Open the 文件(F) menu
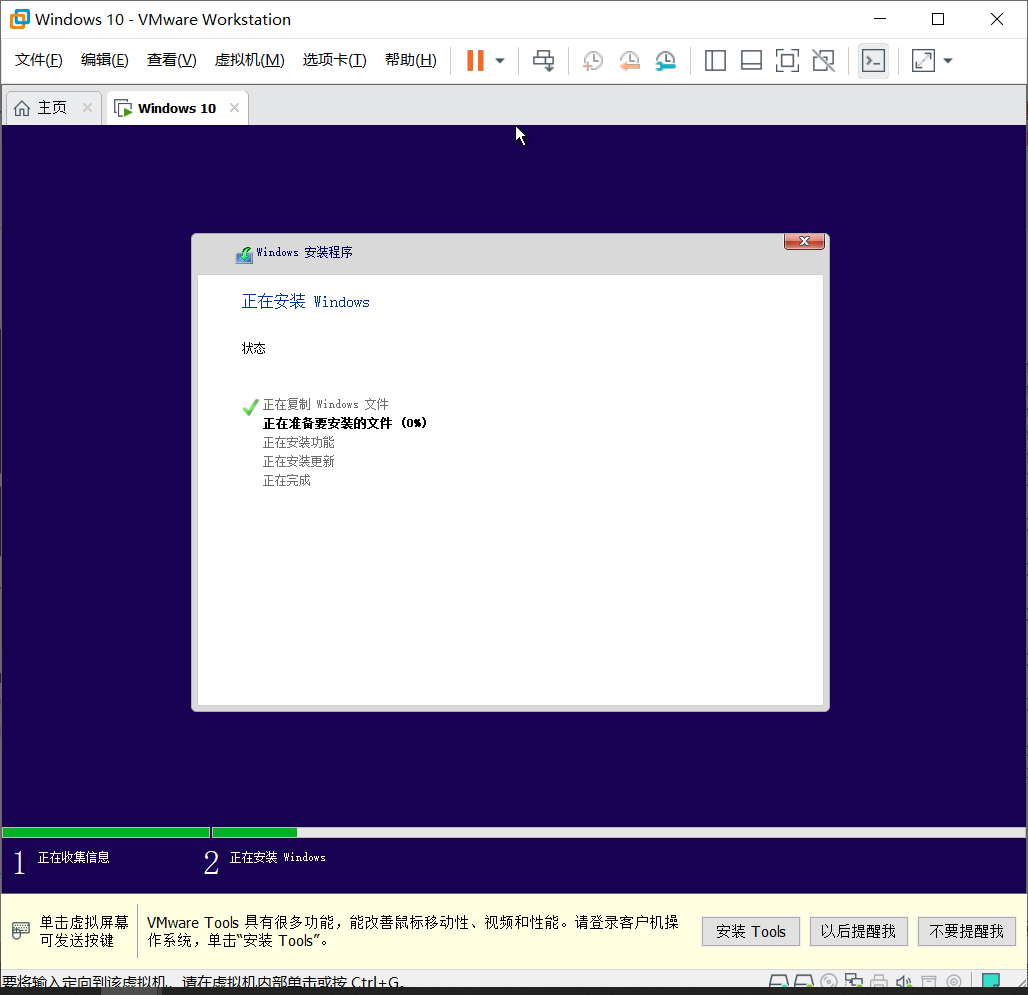This screenshot has height=995, width=1028. pyautogui.click(x=39, y=60)
